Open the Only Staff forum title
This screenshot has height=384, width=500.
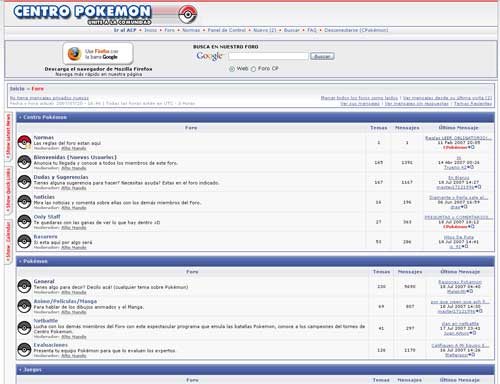pos(47,217)
